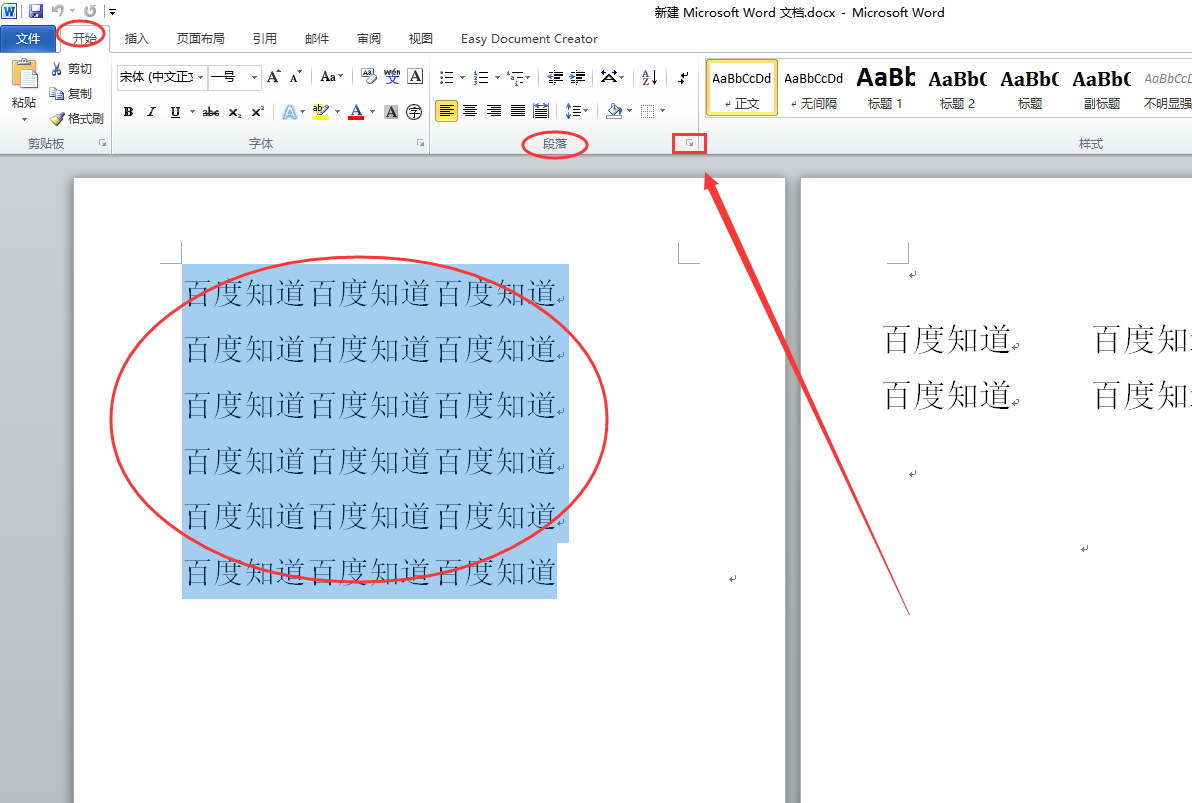Expand the font color dropdown arrow

pos(372,112)
